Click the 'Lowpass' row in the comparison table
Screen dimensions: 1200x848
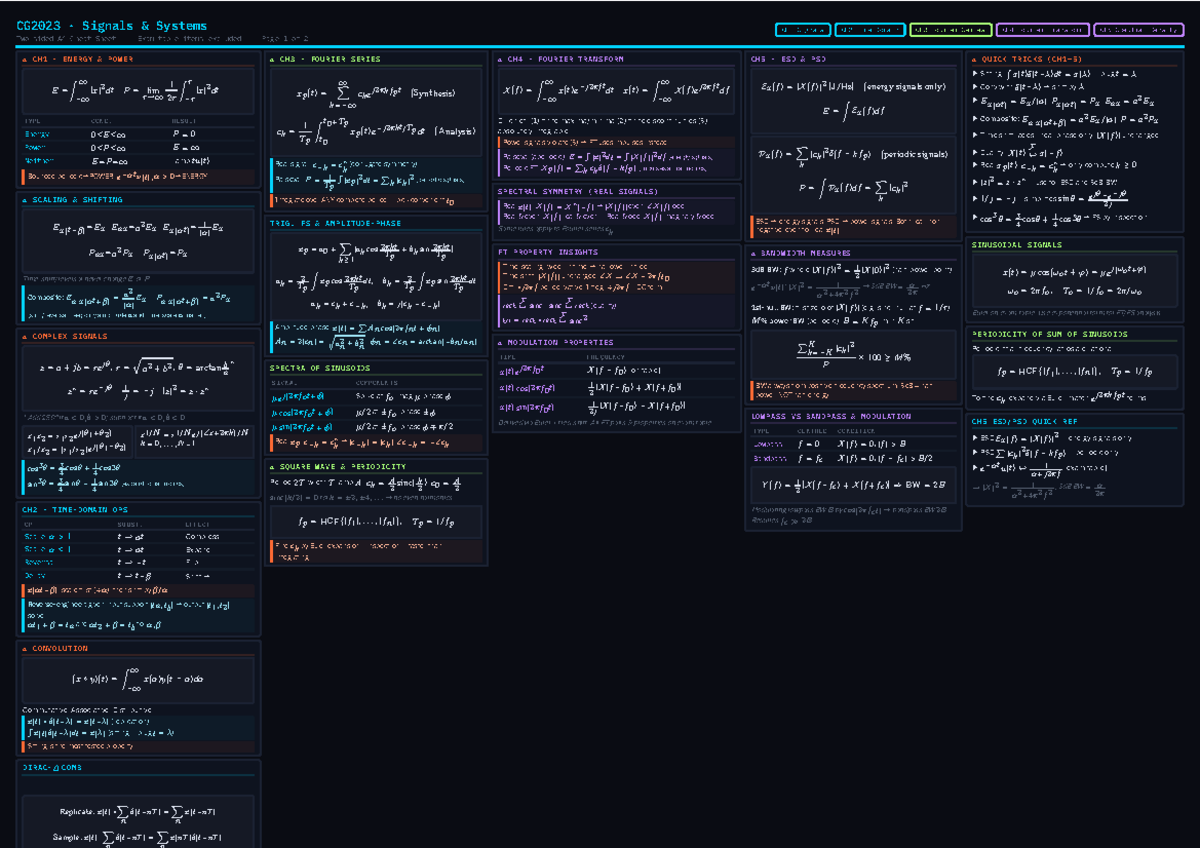853,443
